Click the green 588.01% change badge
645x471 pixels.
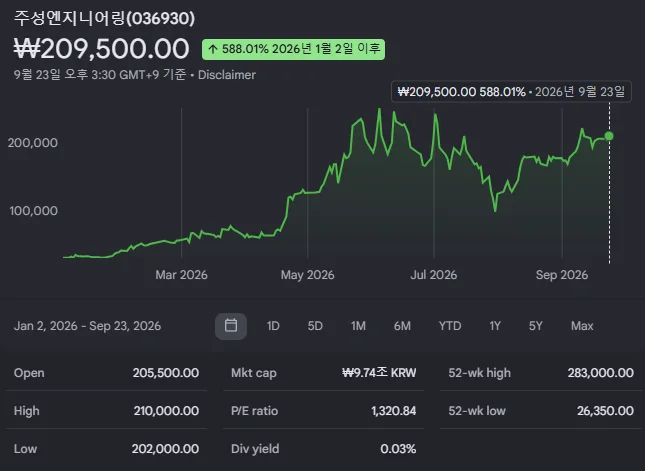tap(293, 49)
